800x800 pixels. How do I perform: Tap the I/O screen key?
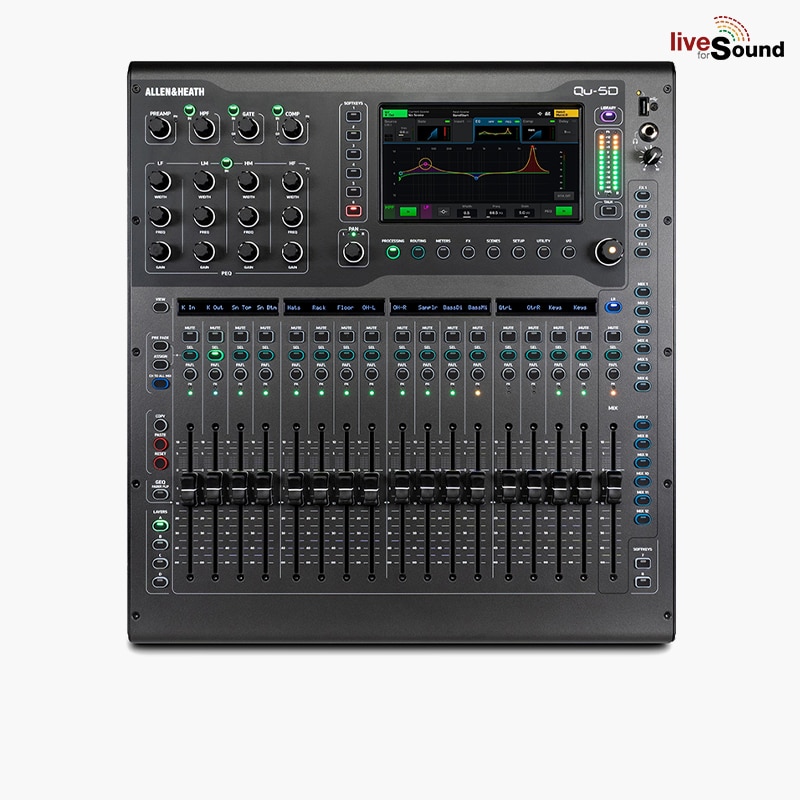click(x=568, y=252)
